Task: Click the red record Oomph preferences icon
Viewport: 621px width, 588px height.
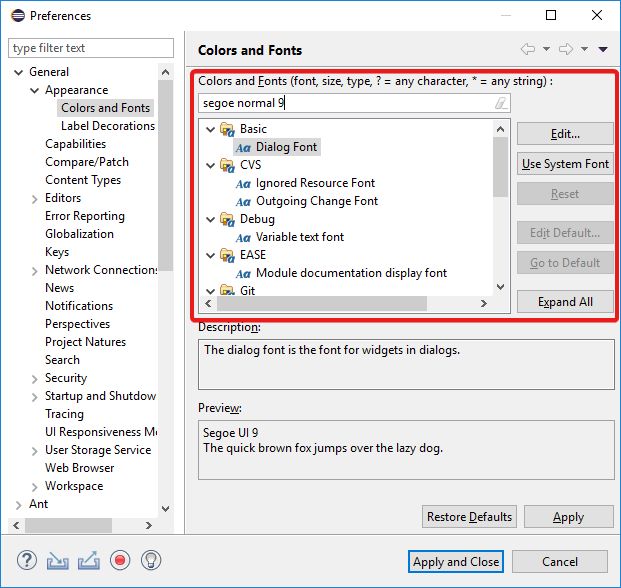Action: tap(120, 560)
